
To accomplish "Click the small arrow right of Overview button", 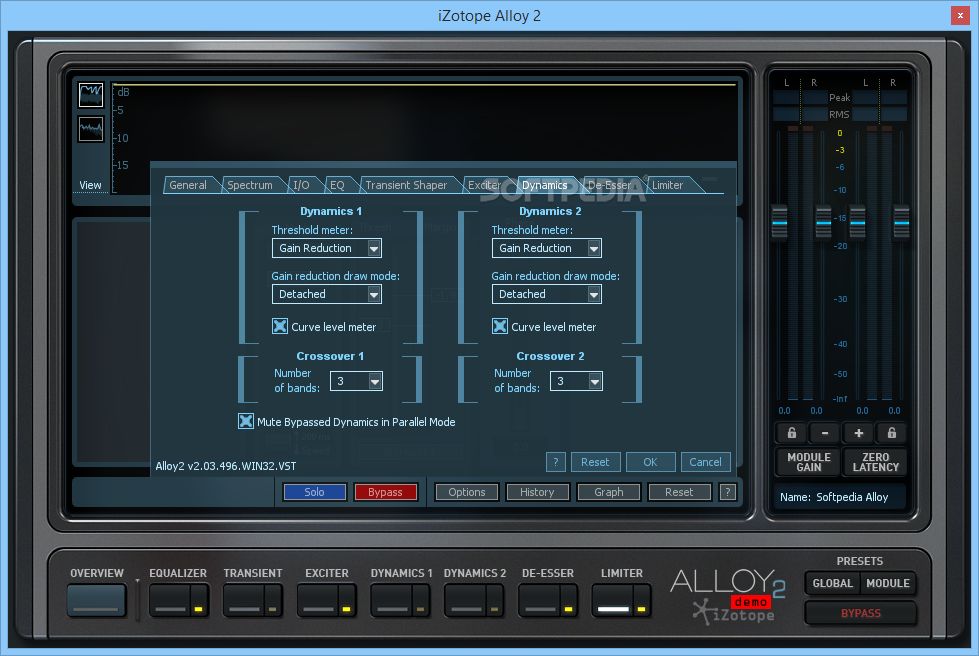I will (137, 581).
